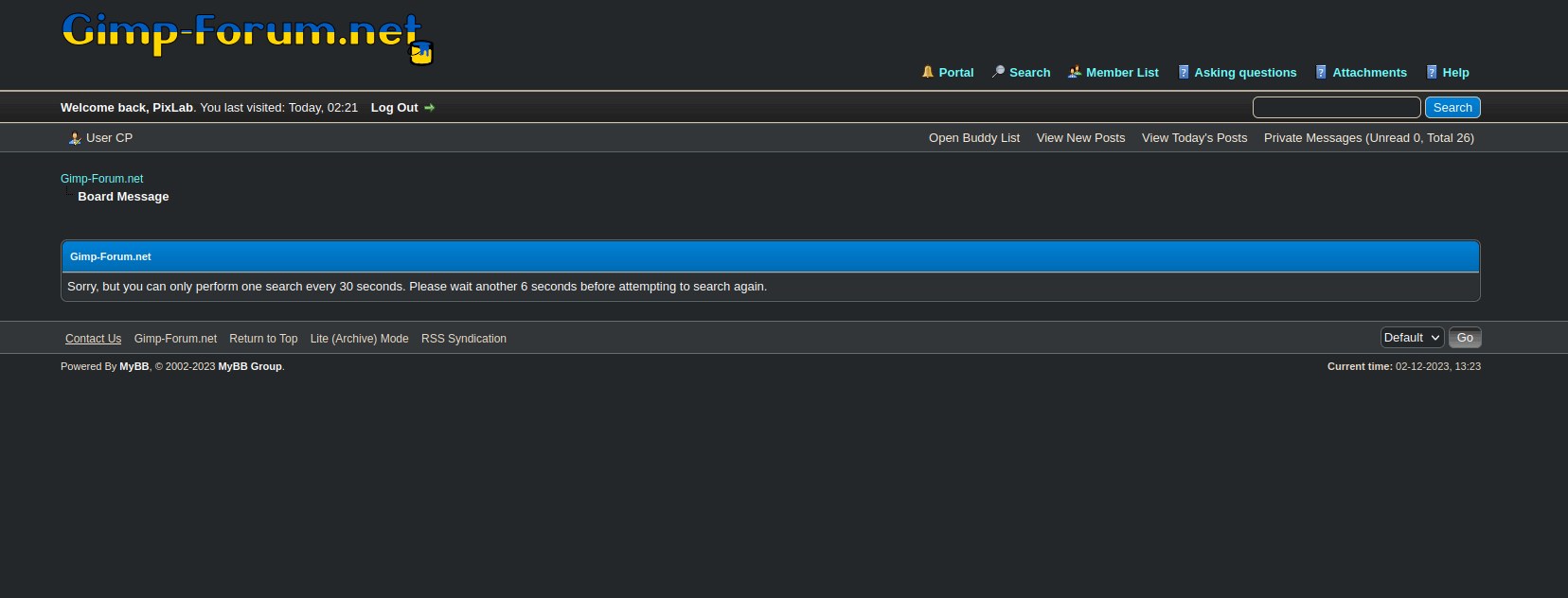
Task: Open the Default theme dropdown
Action: coord(1412,338)
